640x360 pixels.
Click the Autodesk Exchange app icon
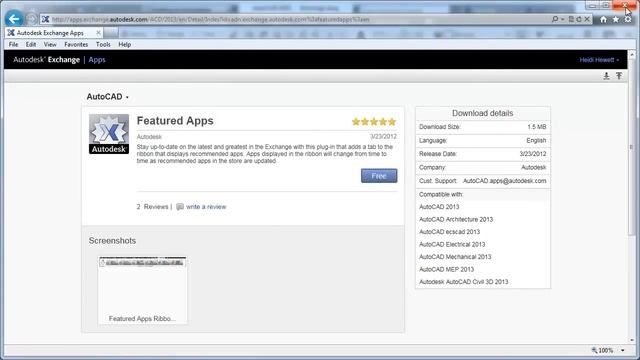109,134
